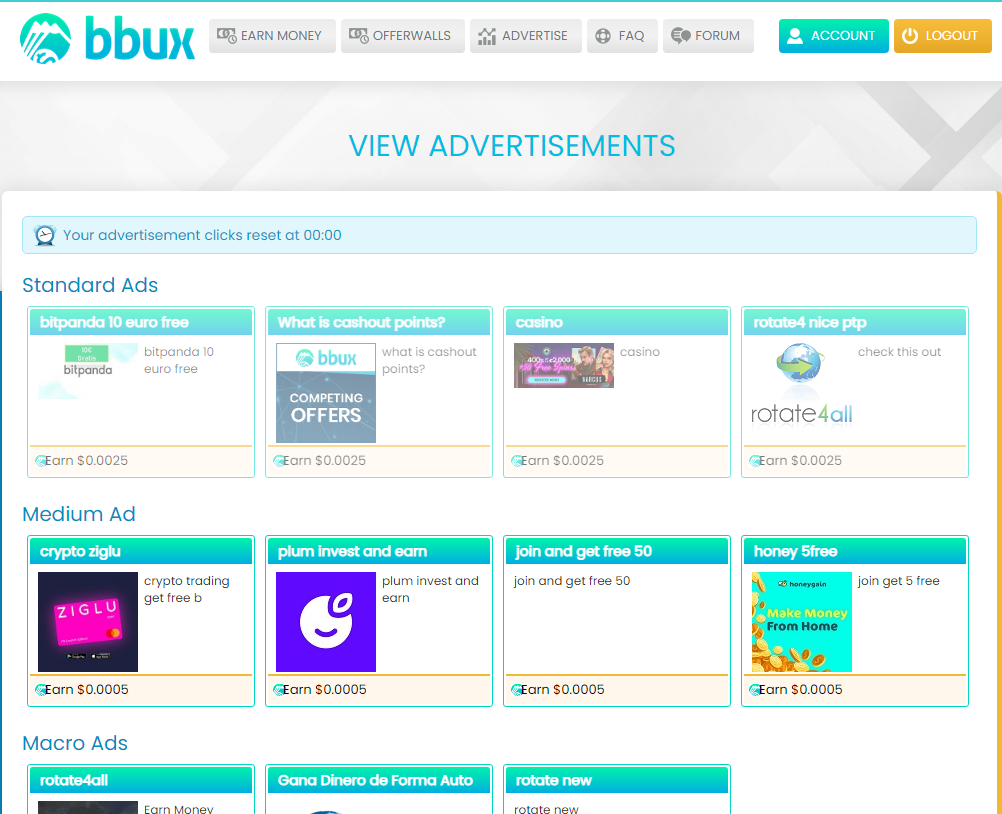Open the Account button
The width and height of the screenshot is (1002, 814).
coord(833,36)
